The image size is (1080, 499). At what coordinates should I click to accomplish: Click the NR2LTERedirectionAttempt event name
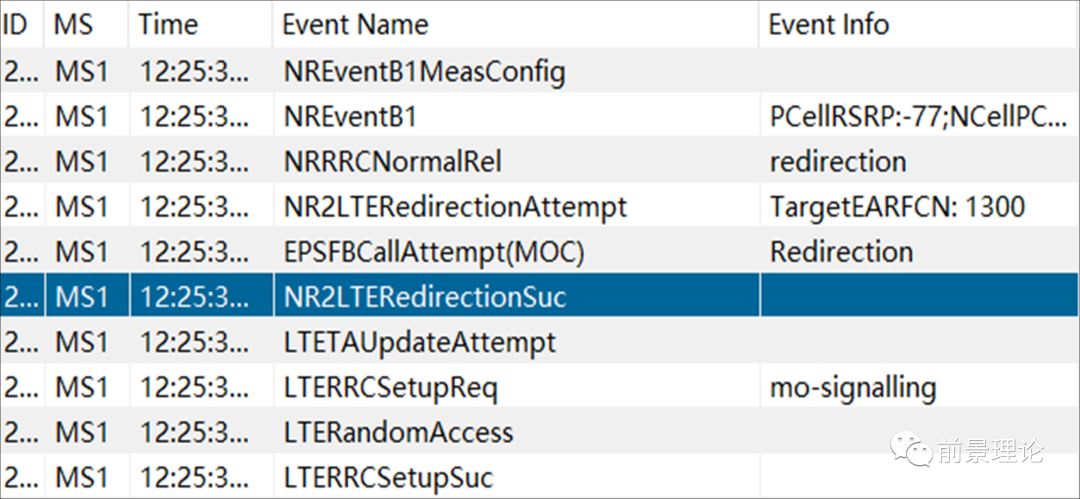[x=455, y=207]
